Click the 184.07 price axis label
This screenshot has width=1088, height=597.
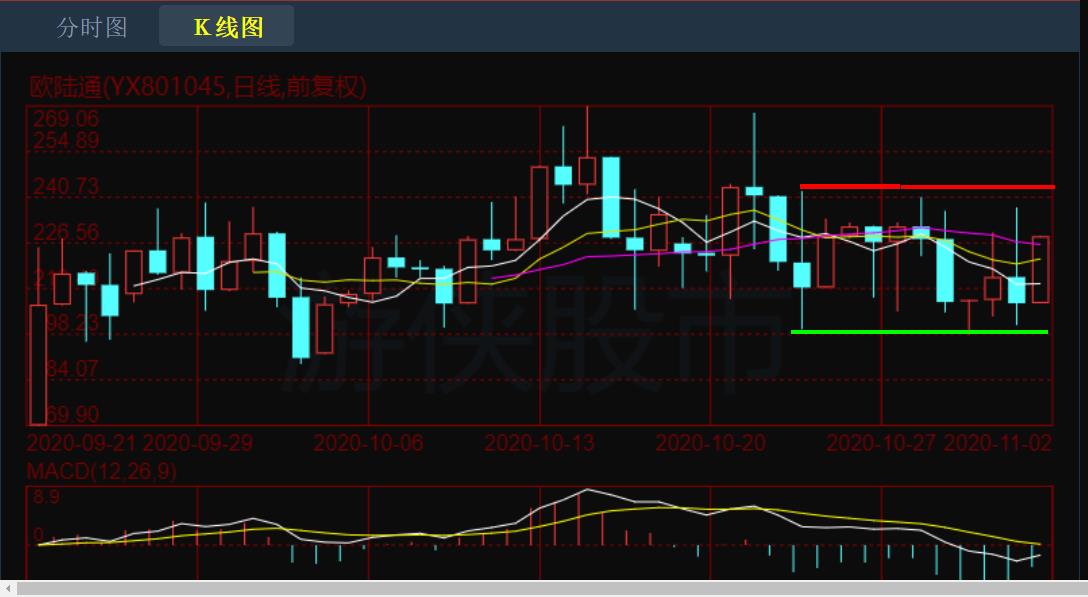coord(72,369)
